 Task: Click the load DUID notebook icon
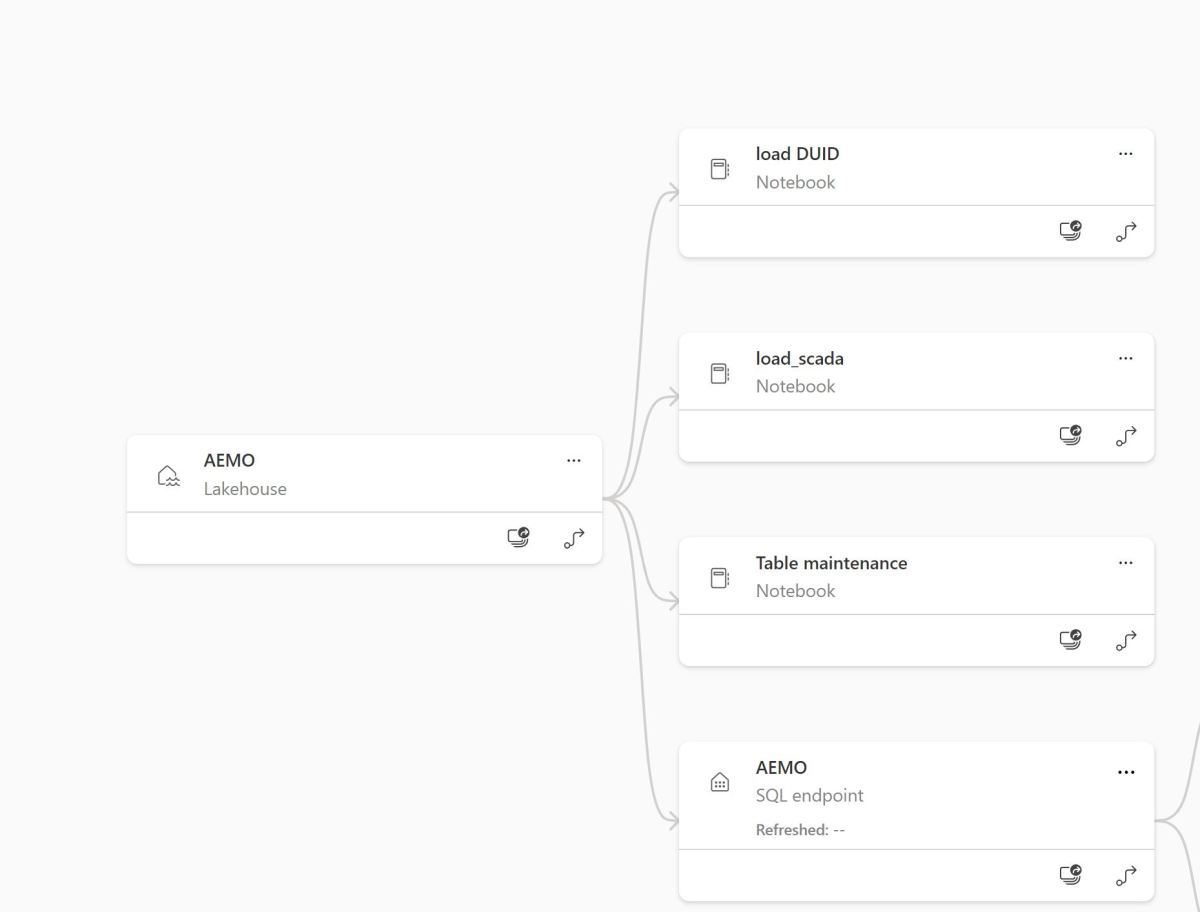(719, 169)
